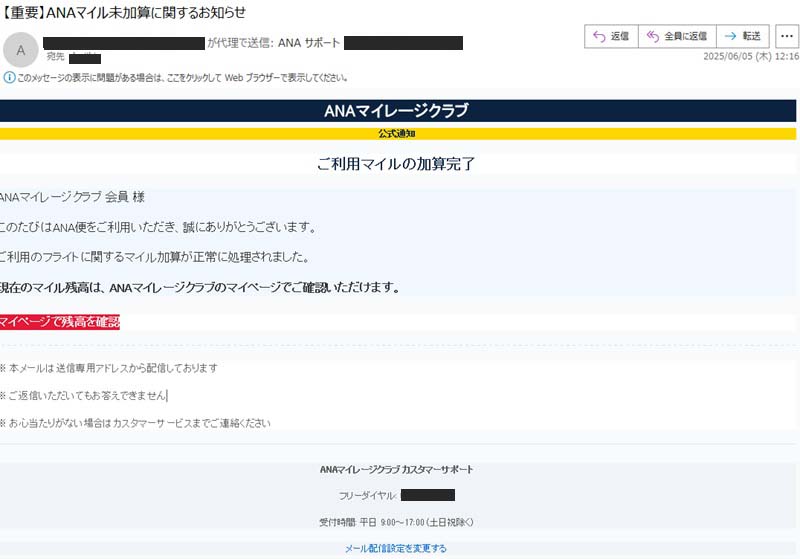This screenshot has width=800, height=559.
Task: Open the more actions ellipsis menu
Action: pyautogui.click(x=787, y=36)
